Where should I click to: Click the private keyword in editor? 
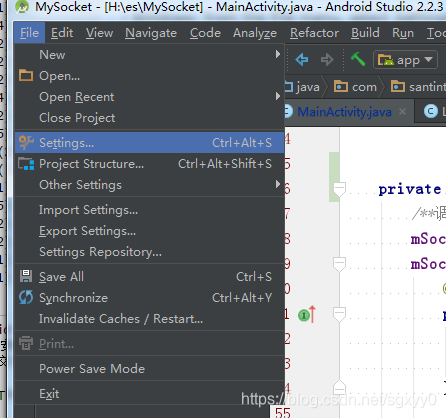(410, 189)
